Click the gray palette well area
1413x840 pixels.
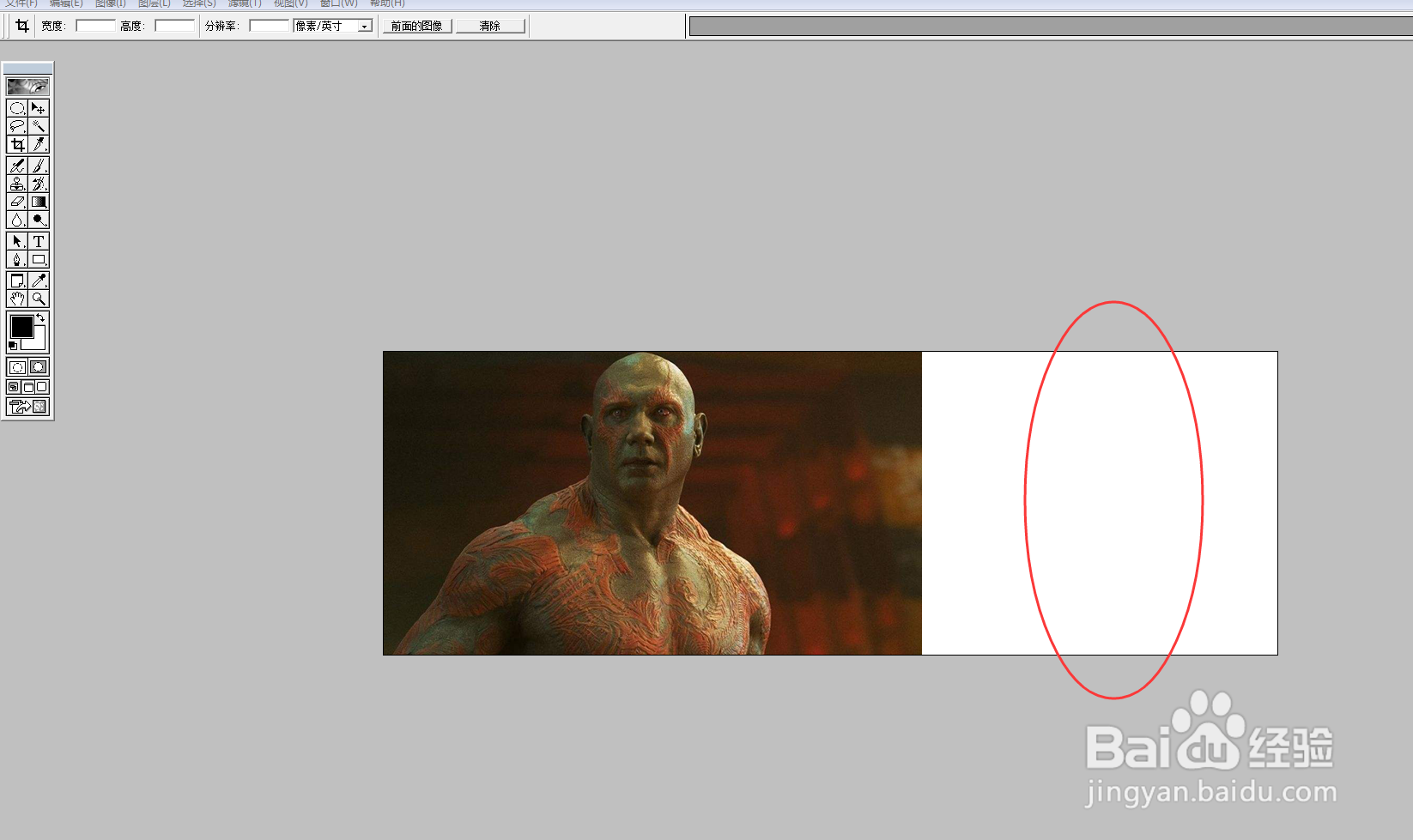click(1051, 26)
